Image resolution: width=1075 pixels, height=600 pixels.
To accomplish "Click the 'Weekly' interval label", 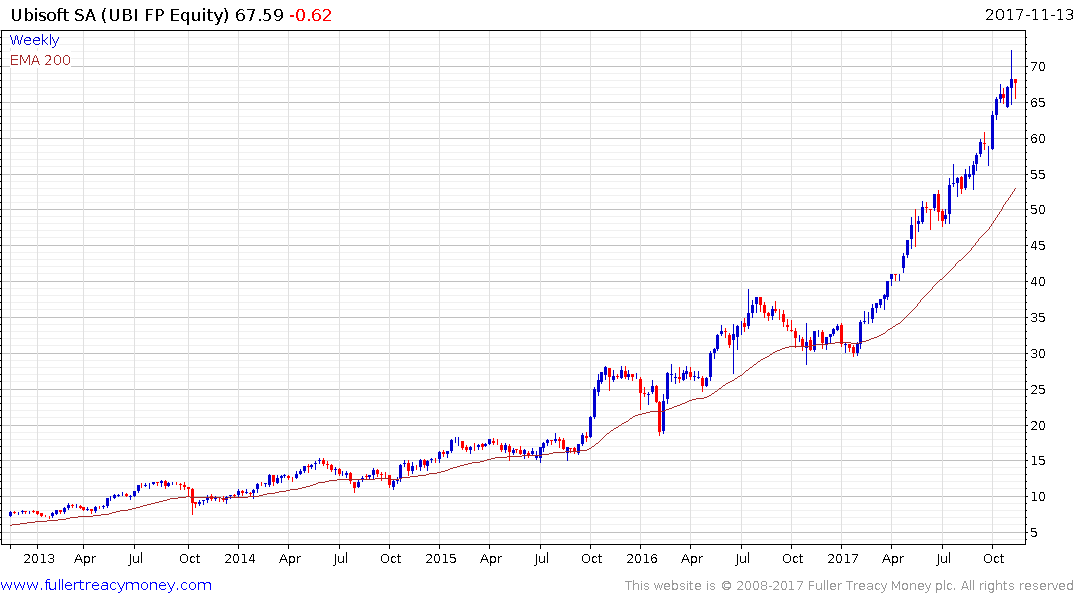I will (x=34, y=40).
